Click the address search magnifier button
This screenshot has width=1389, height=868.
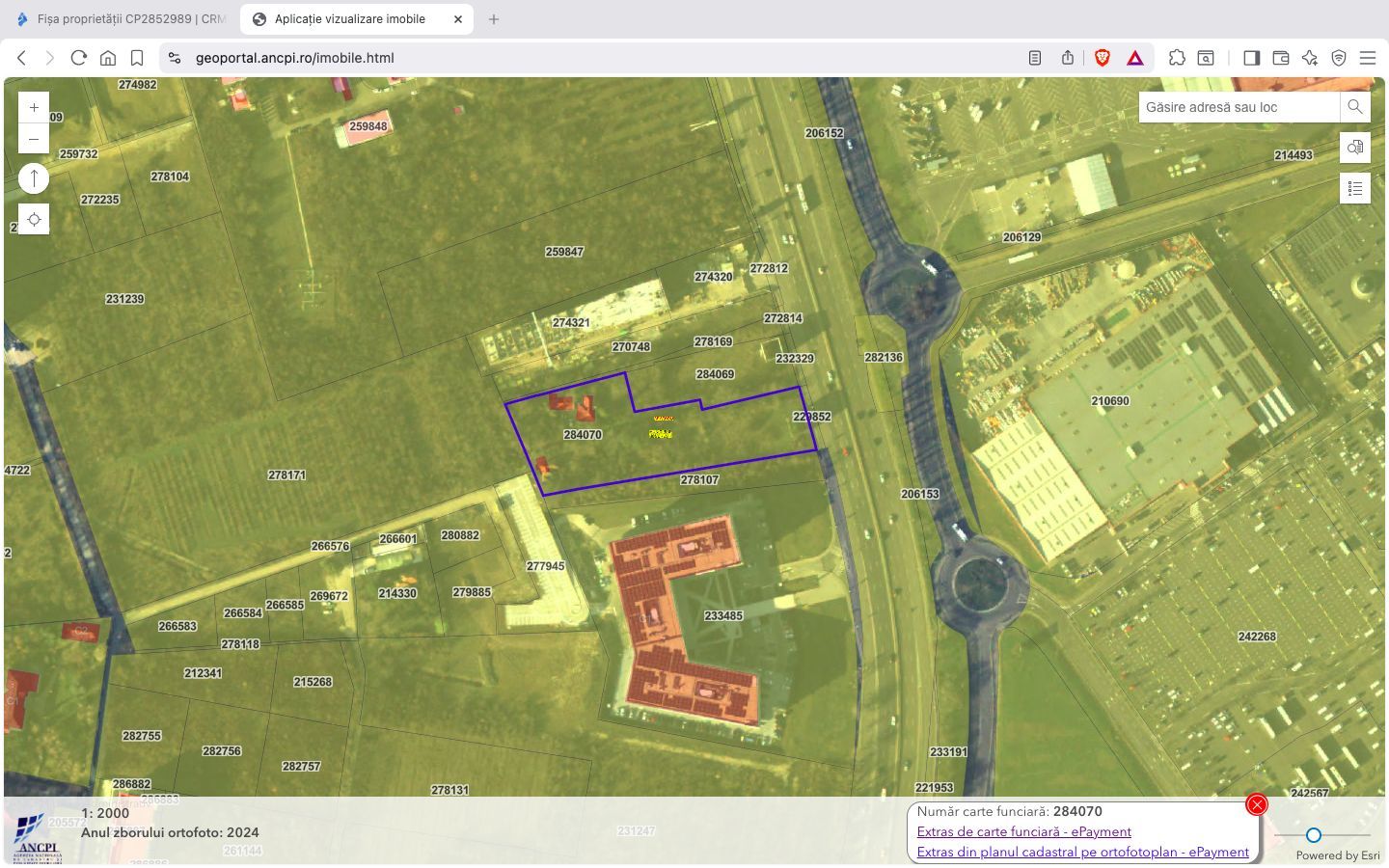1355,107
